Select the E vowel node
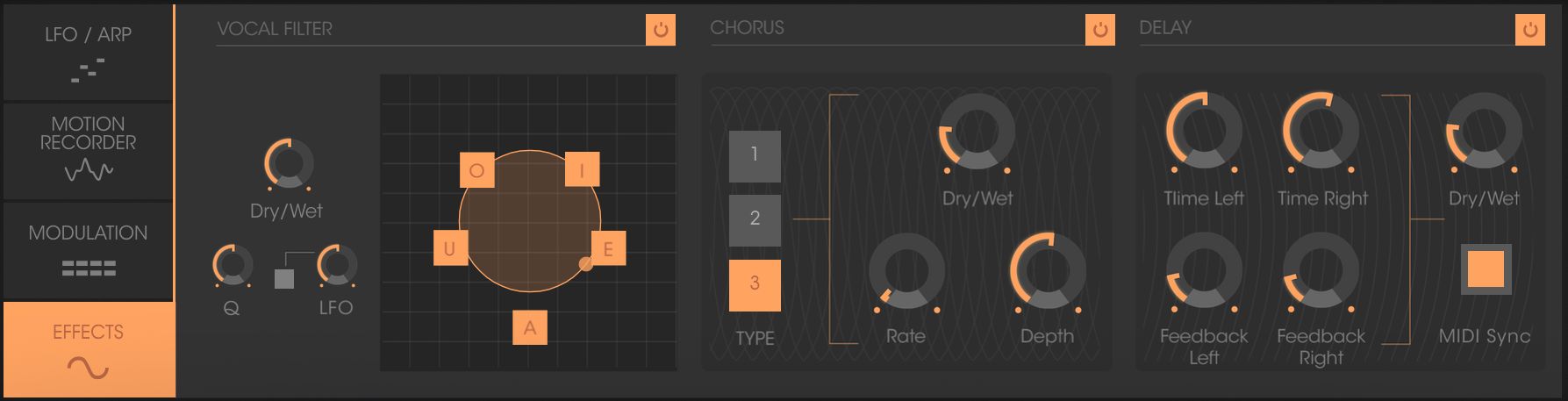Screen dimensions: 1568x401 [608, 248]
